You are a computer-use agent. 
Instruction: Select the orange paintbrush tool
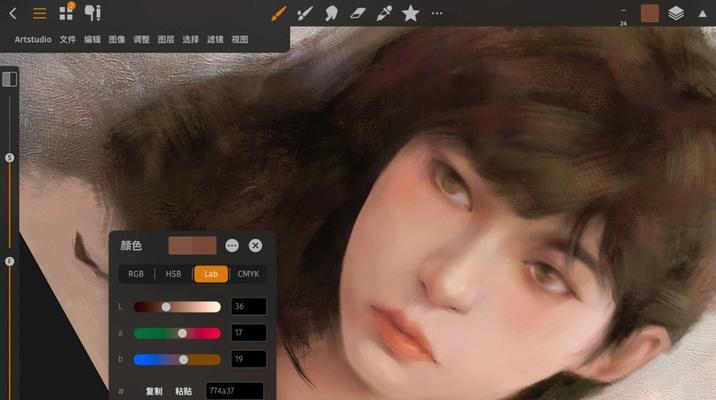click(x=279, y=13)
